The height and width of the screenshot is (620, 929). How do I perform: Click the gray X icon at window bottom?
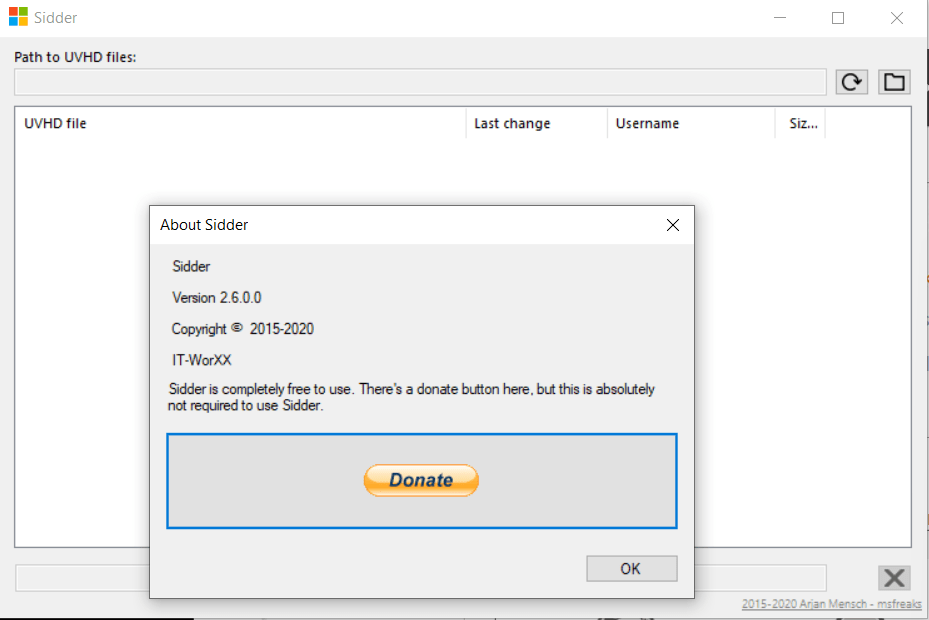coord(894,577)
